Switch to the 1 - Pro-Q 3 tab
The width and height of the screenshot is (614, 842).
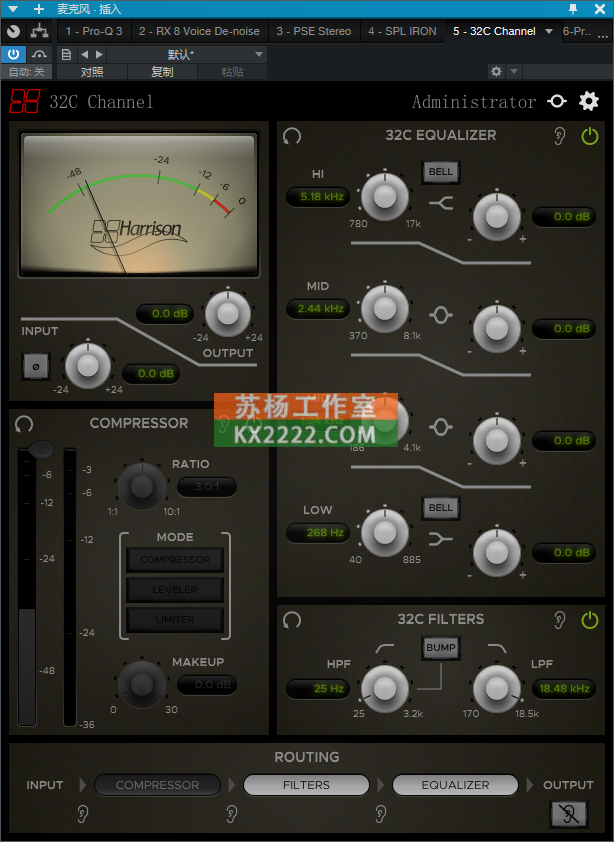(94, 31)
